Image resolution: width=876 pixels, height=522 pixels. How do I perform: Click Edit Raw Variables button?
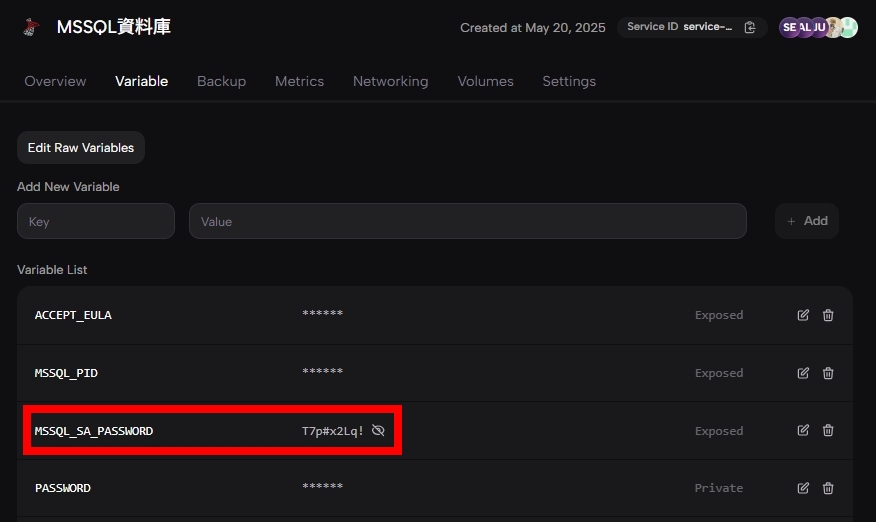[81, 148]
